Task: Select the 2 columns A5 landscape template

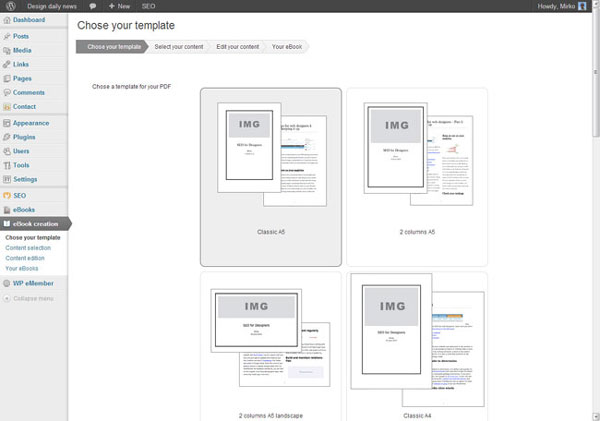Action: pos(271,346)
